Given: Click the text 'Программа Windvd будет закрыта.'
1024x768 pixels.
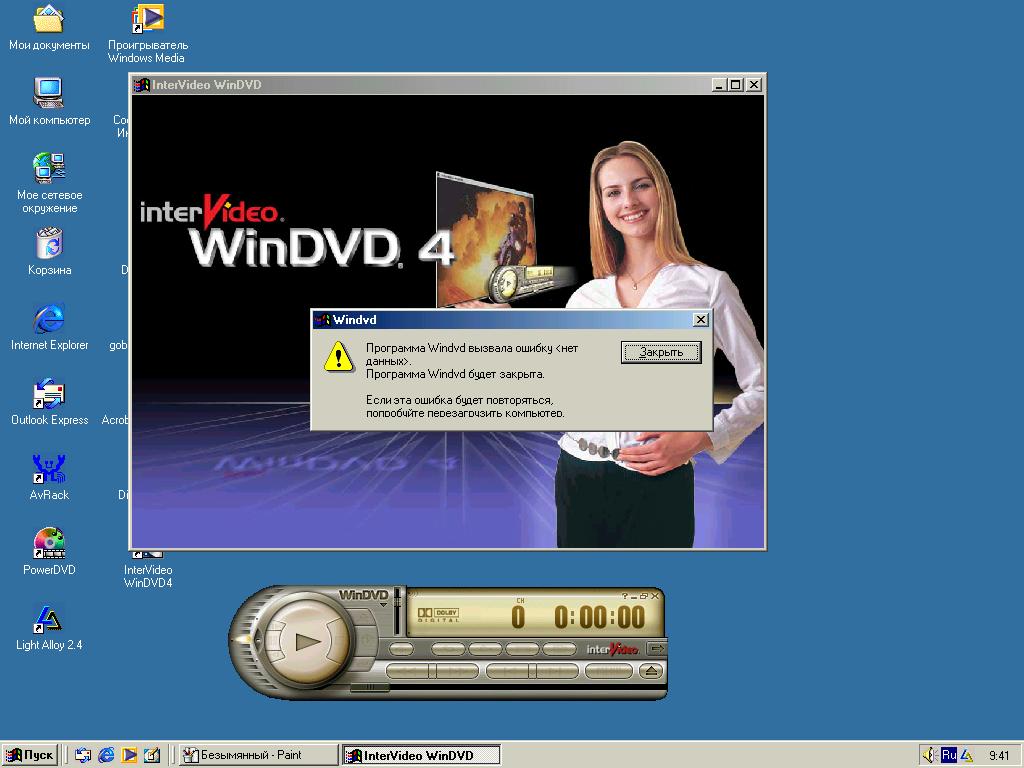Looking at the screenshot, I should coord(455,374).
